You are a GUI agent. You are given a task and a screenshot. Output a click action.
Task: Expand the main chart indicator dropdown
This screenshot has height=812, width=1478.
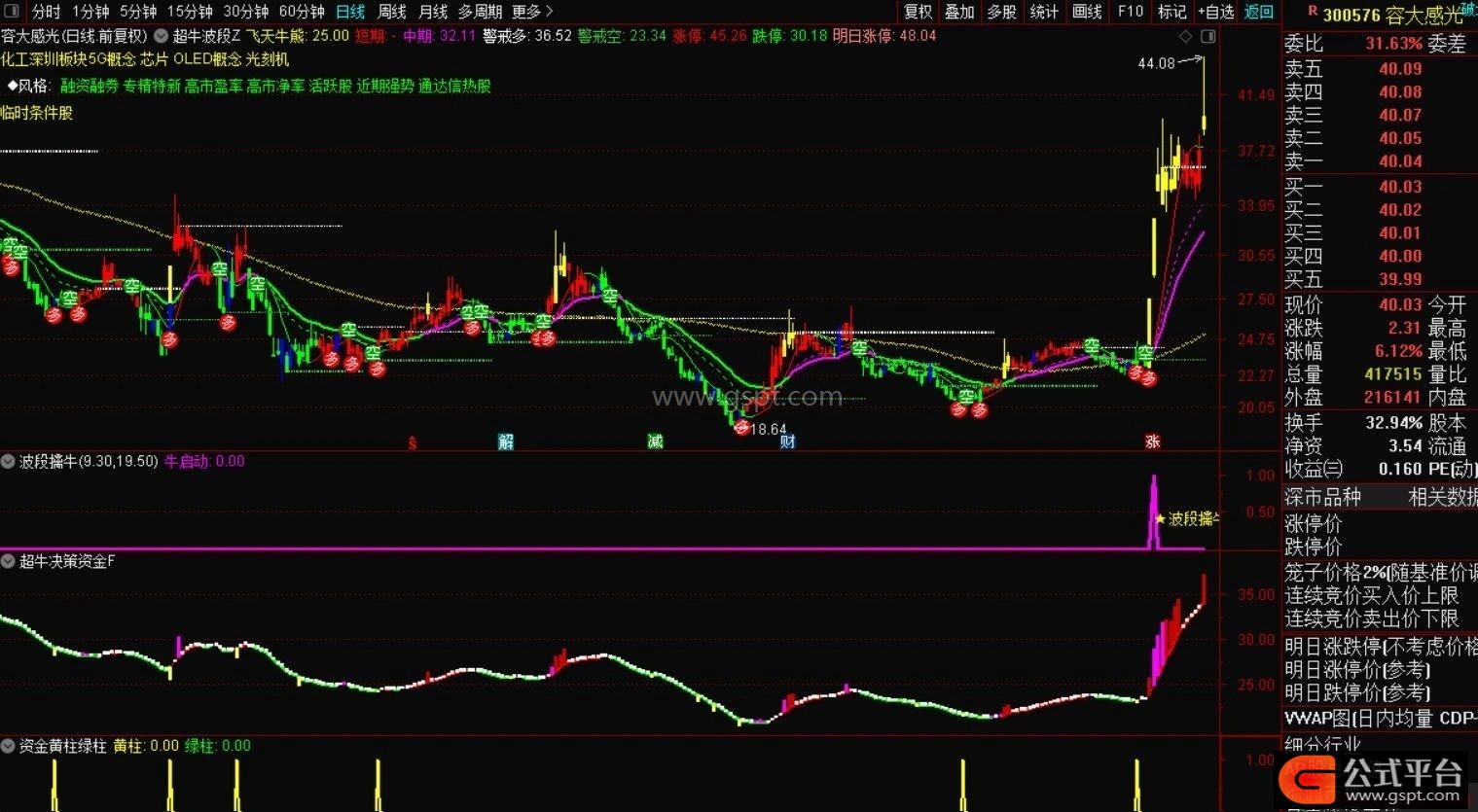161,36
